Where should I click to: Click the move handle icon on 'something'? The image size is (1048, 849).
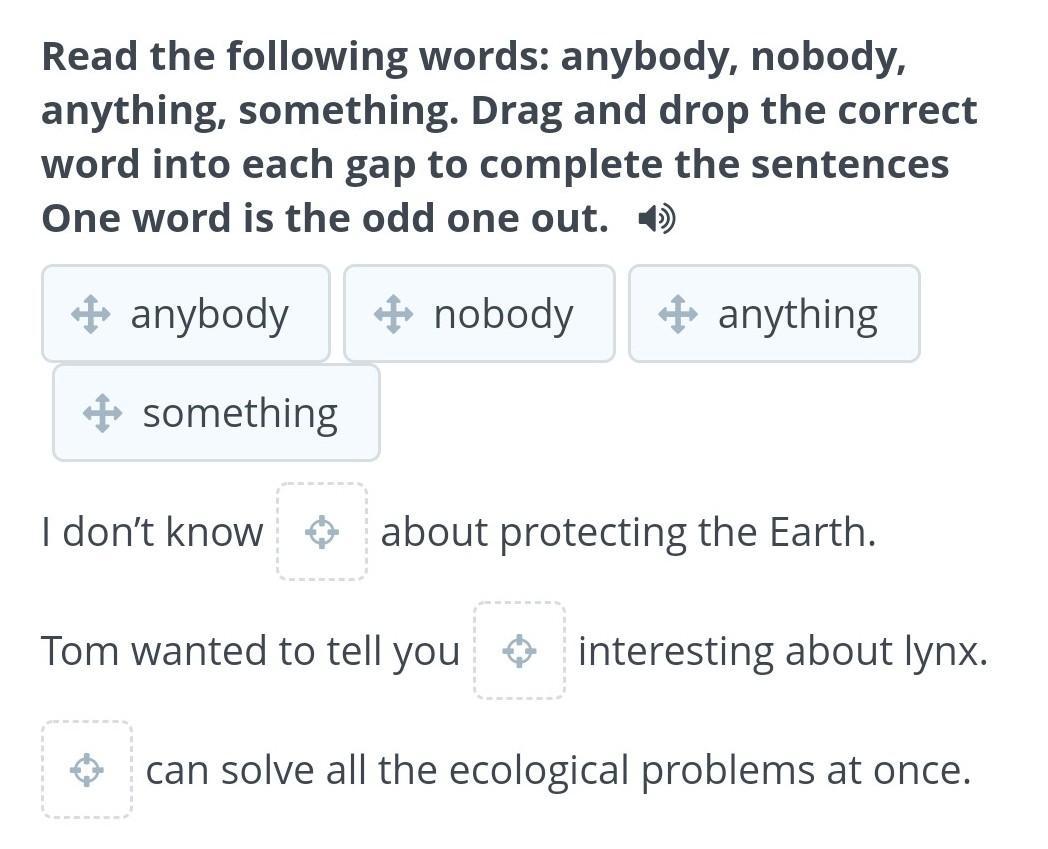click(x=102, y=413)
